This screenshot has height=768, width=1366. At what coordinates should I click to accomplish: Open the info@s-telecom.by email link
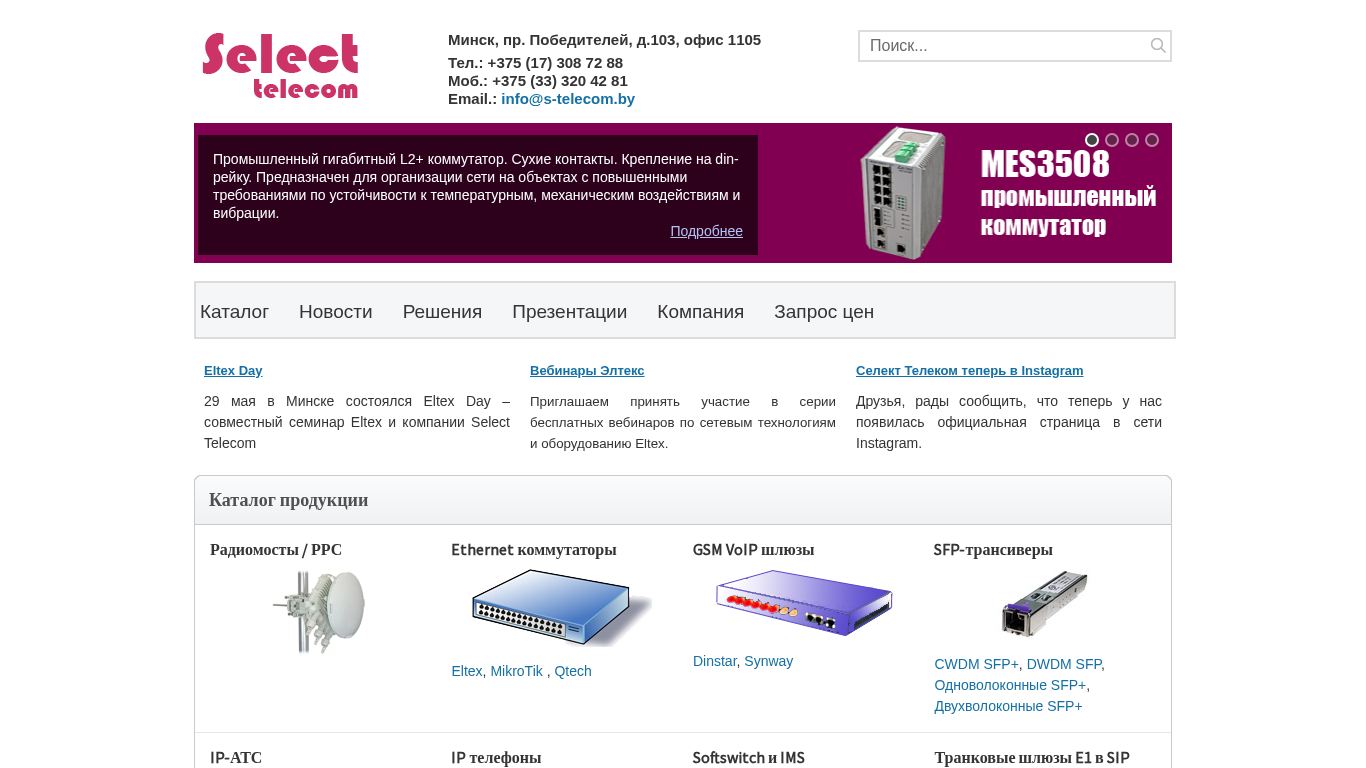click(568, 99)
